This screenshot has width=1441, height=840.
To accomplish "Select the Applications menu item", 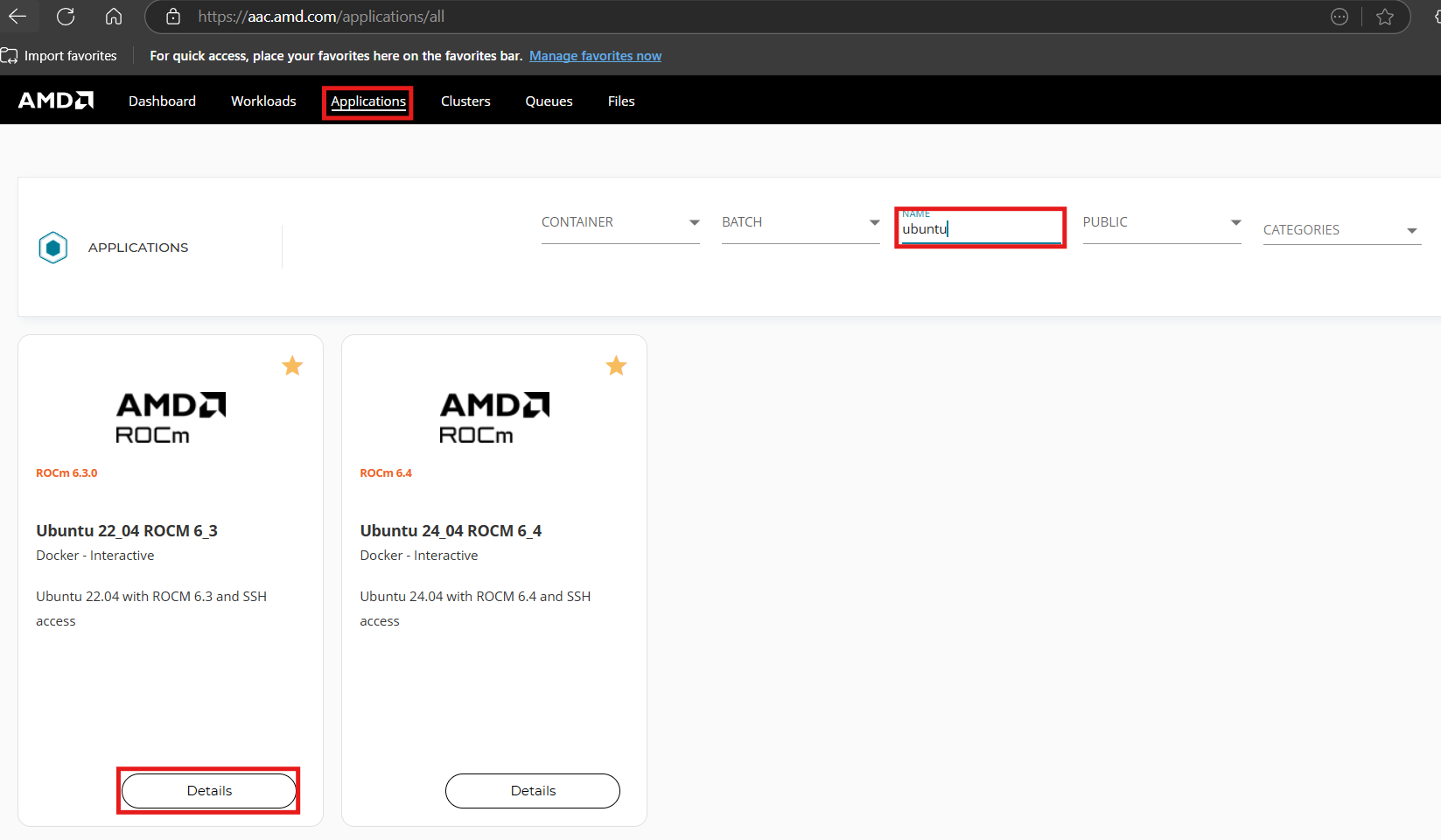I will pos(368,101).
